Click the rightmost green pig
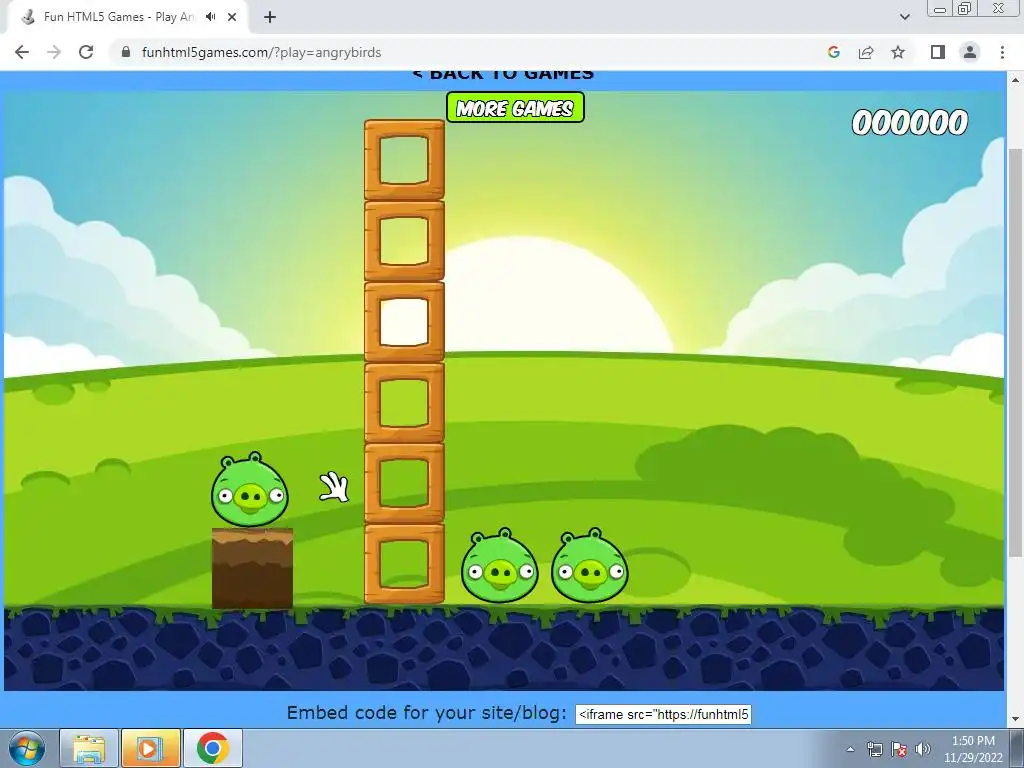The width and height of the screenshot is (1024, 768). point(590,567)
